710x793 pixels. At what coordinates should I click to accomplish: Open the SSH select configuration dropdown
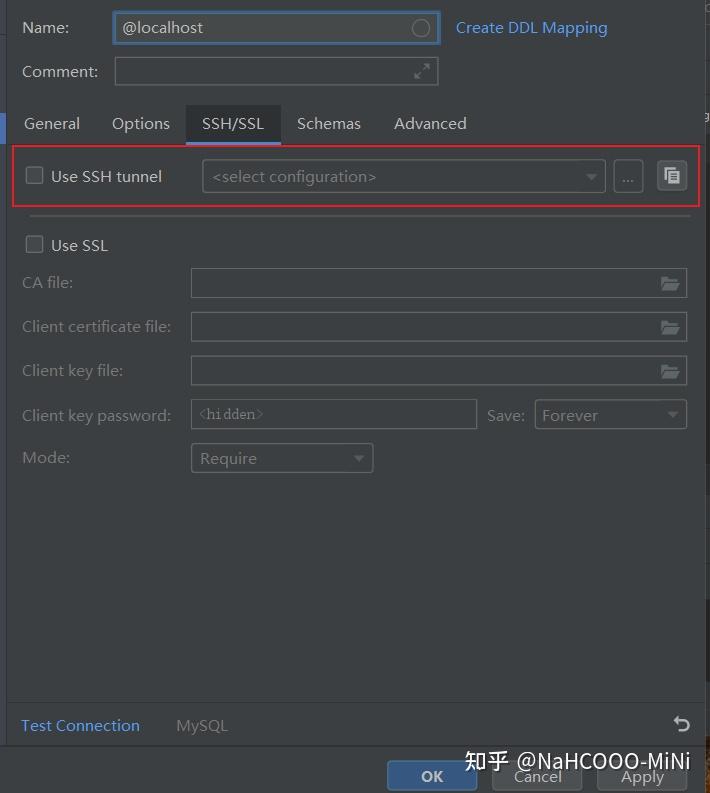[x=403, y=177]
